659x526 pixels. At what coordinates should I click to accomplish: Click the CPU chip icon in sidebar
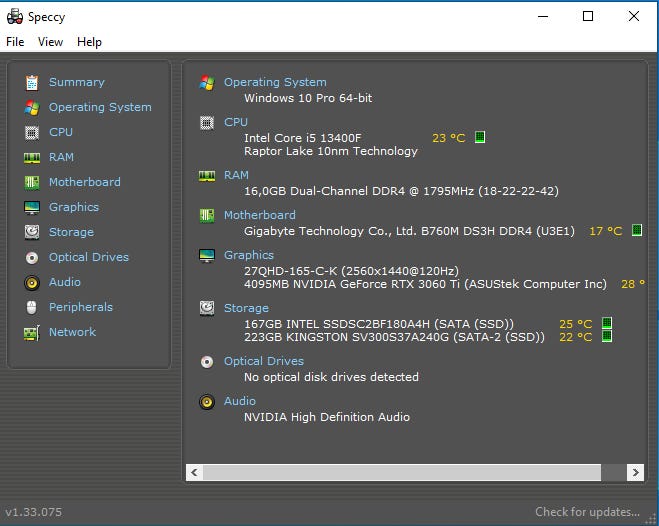coord(32,133)
